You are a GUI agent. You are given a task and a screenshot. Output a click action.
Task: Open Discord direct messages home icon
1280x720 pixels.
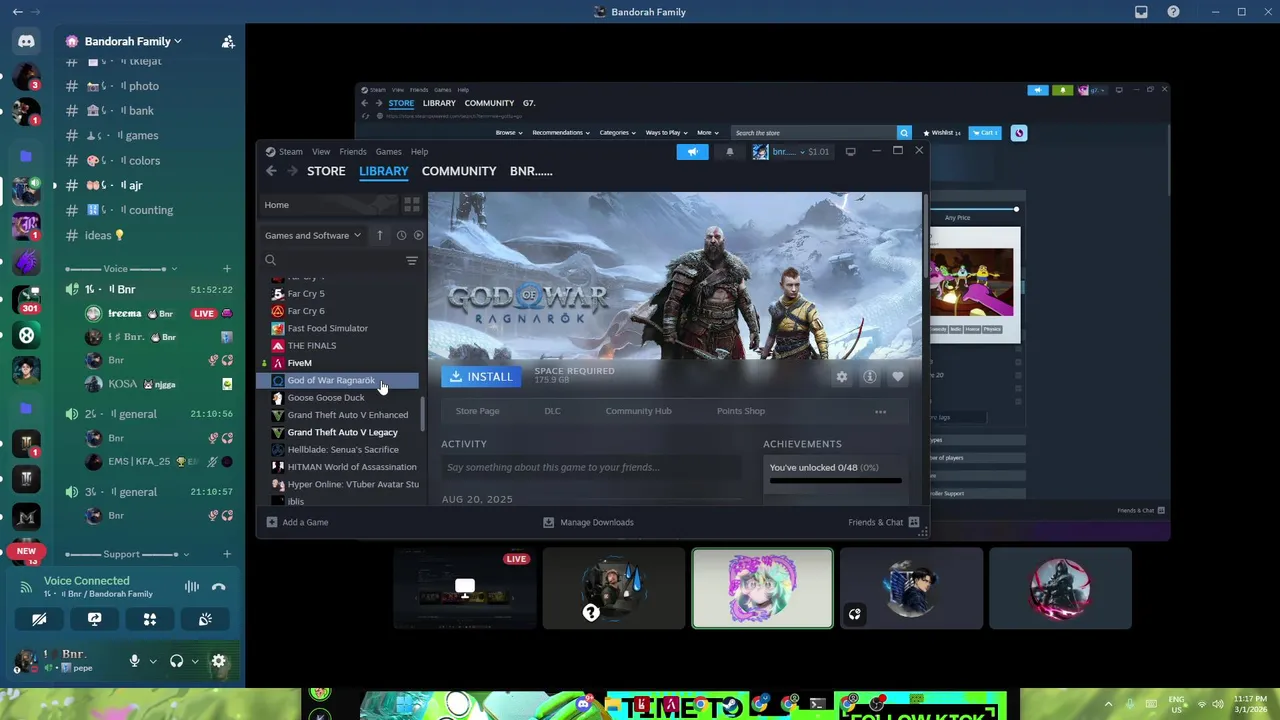click(x=26, y=41)
